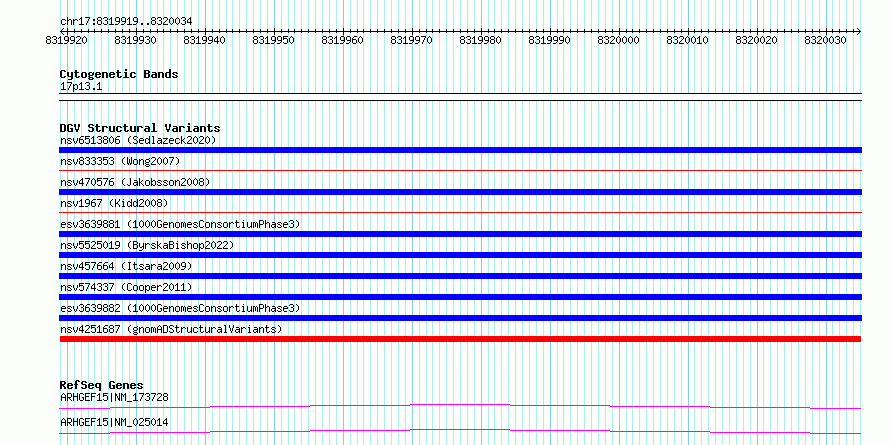
Task: Open variant nsv6513806 (Sedlazeck2020) label
Action: (x=138, y=140)
